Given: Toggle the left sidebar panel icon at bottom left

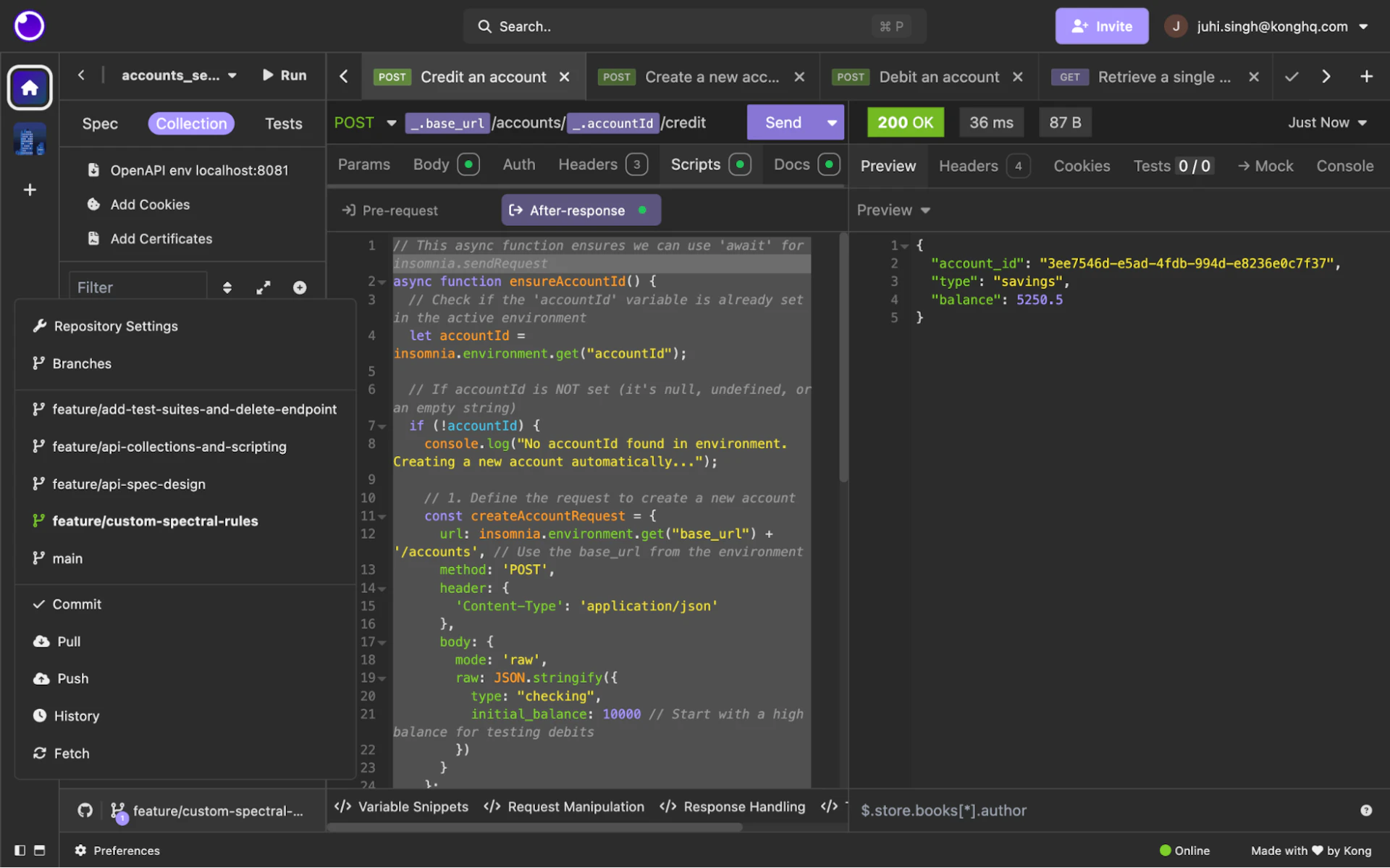Looking at the screenshot, I should [20, 850].
